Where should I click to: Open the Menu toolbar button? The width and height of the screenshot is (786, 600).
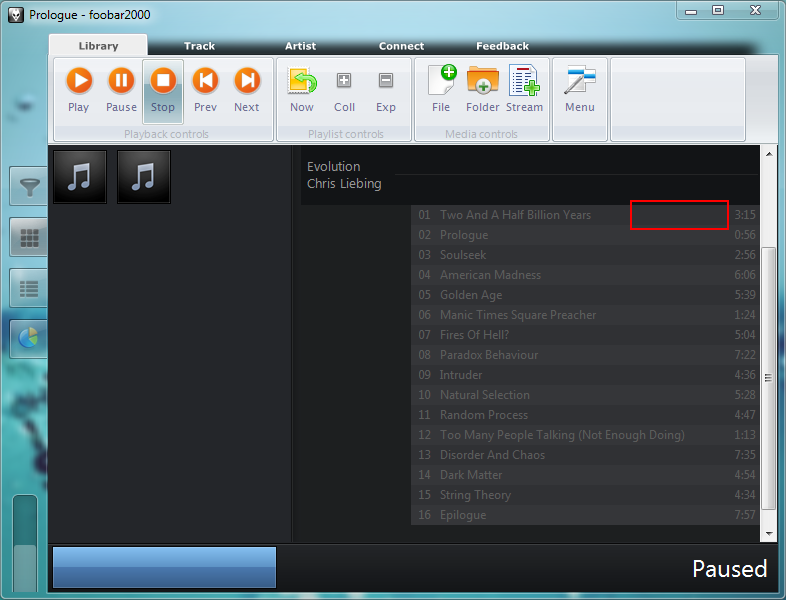(x=580, y=90)
